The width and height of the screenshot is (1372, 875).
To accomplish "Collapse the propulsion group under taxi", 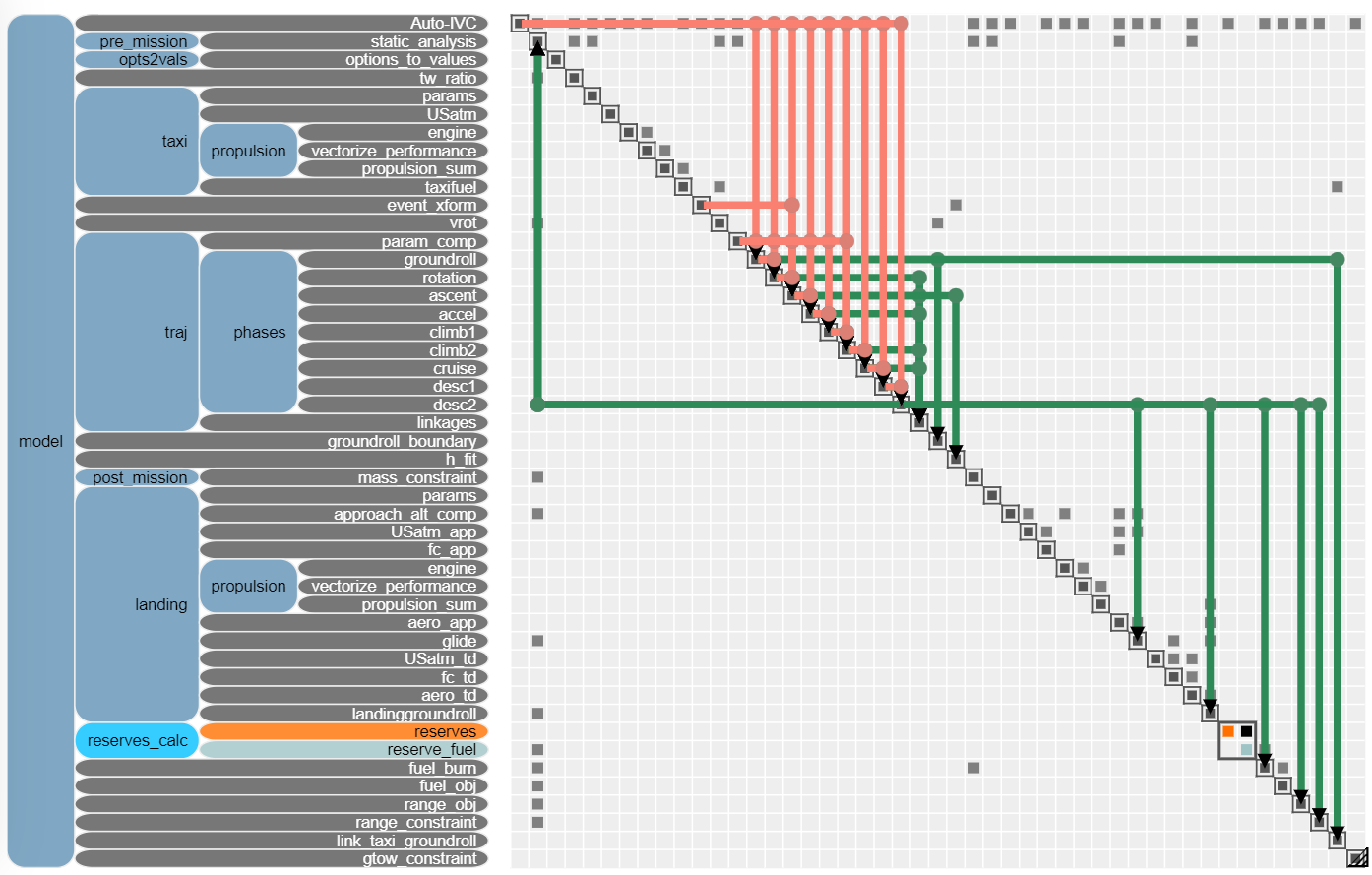I will [248, 151].
